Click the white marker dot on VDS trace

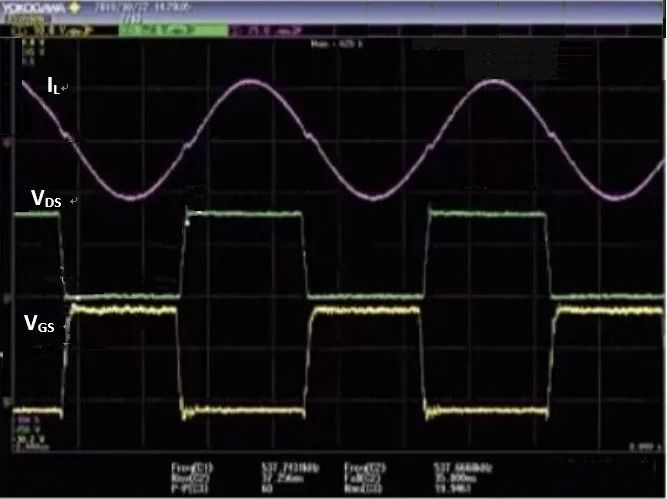(x=187, y=222)
